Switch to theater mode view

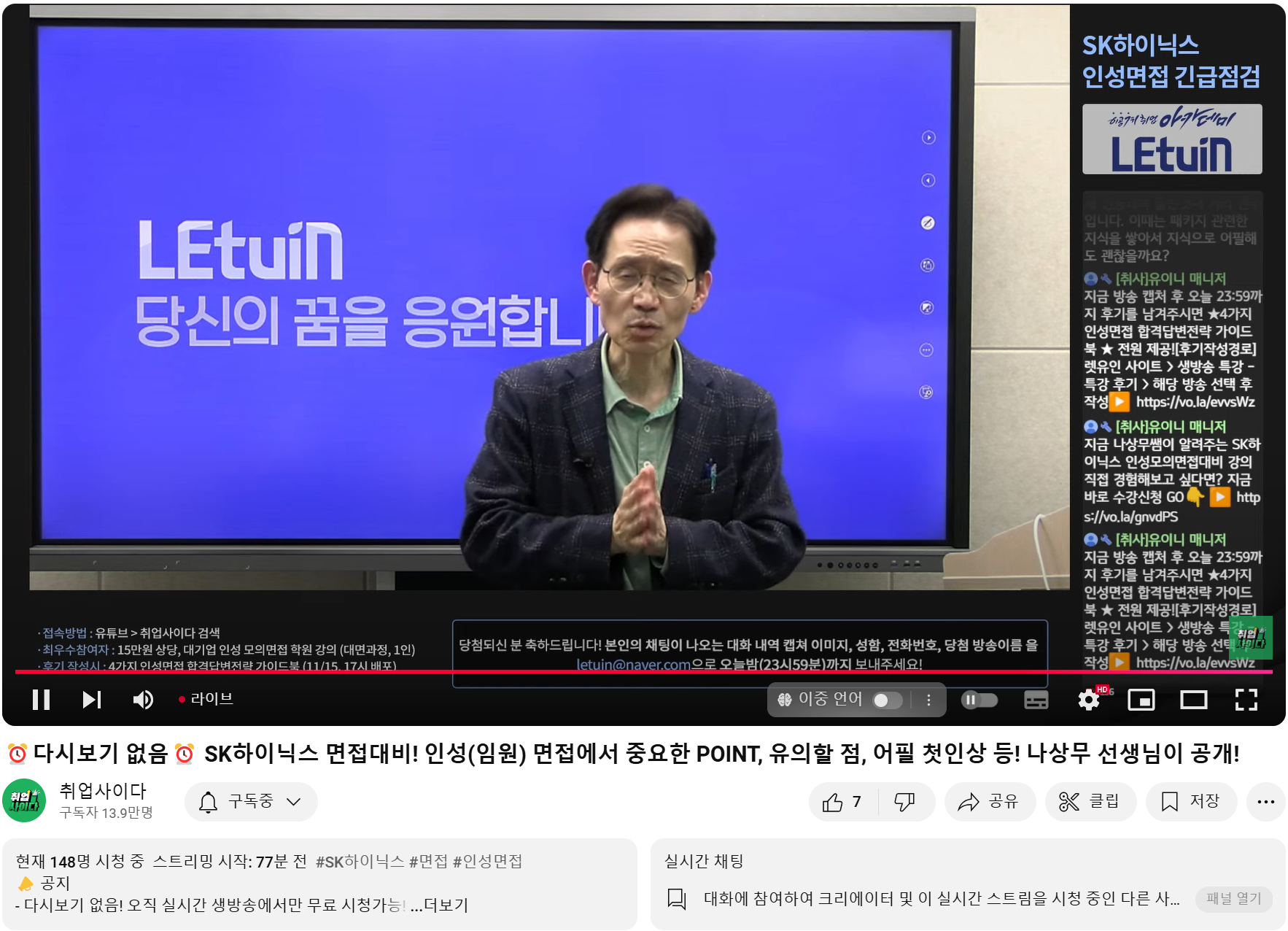1193,700
